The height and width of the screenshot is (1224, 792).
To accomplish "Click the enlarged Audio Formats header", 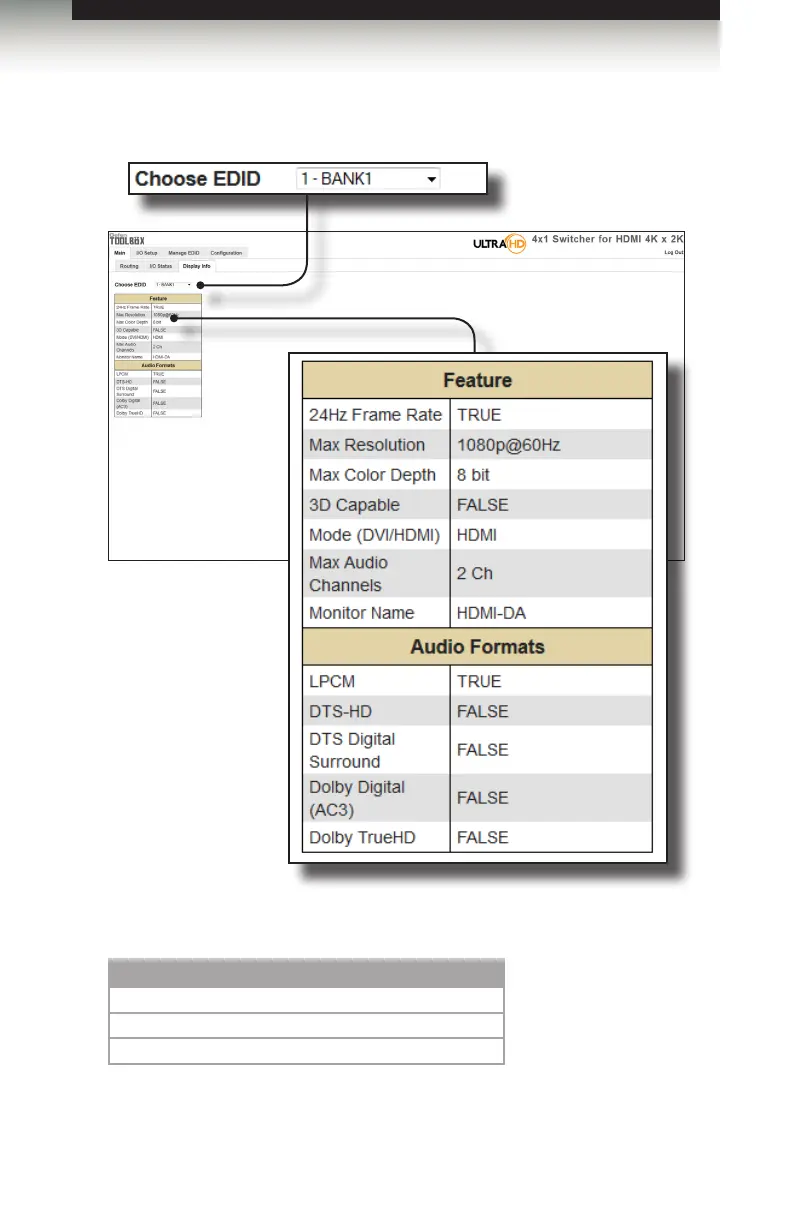I will [x=477, y=647].
